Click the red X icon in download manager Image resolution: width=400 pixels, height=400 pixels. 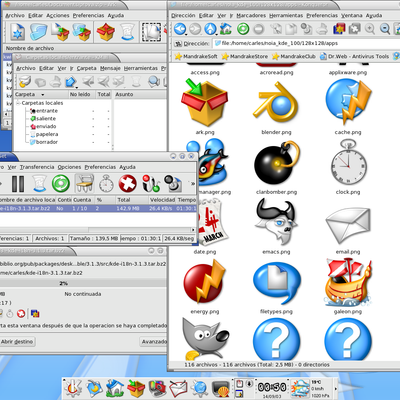tap(128, 184)
